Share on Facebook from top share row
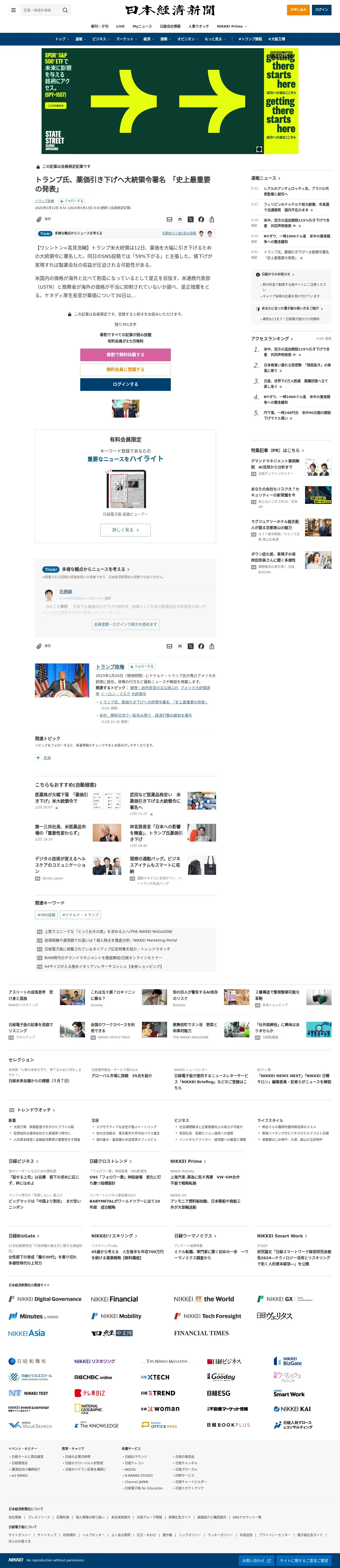Screen dimensions: 340x1568 tap(201, 219)
